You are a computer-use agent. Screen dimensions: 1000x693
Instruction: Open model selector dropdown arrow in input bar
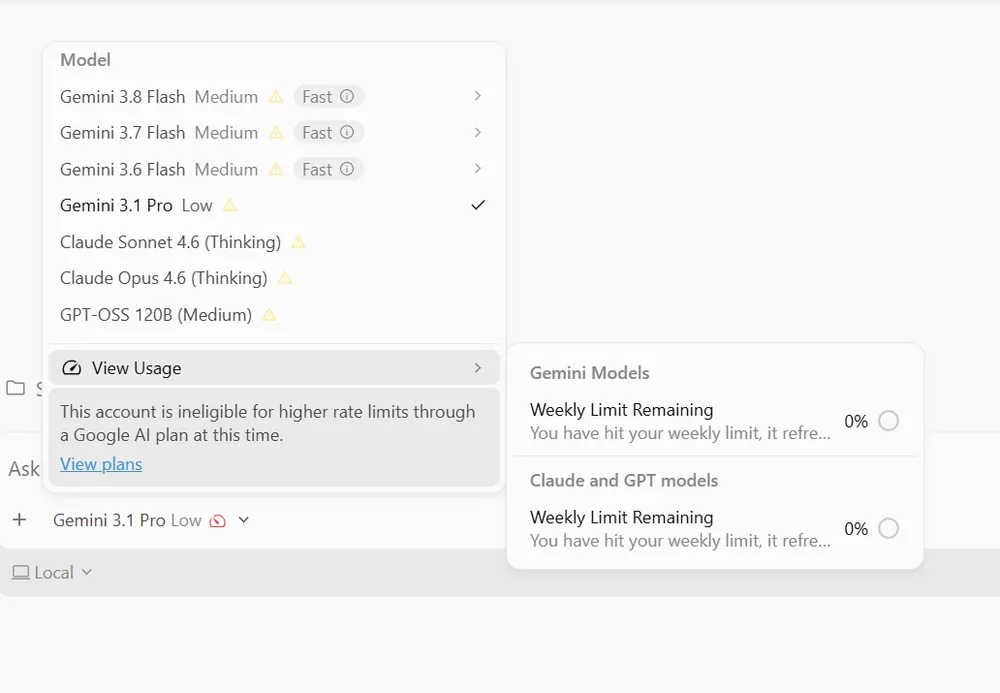(x=244, y=520)
